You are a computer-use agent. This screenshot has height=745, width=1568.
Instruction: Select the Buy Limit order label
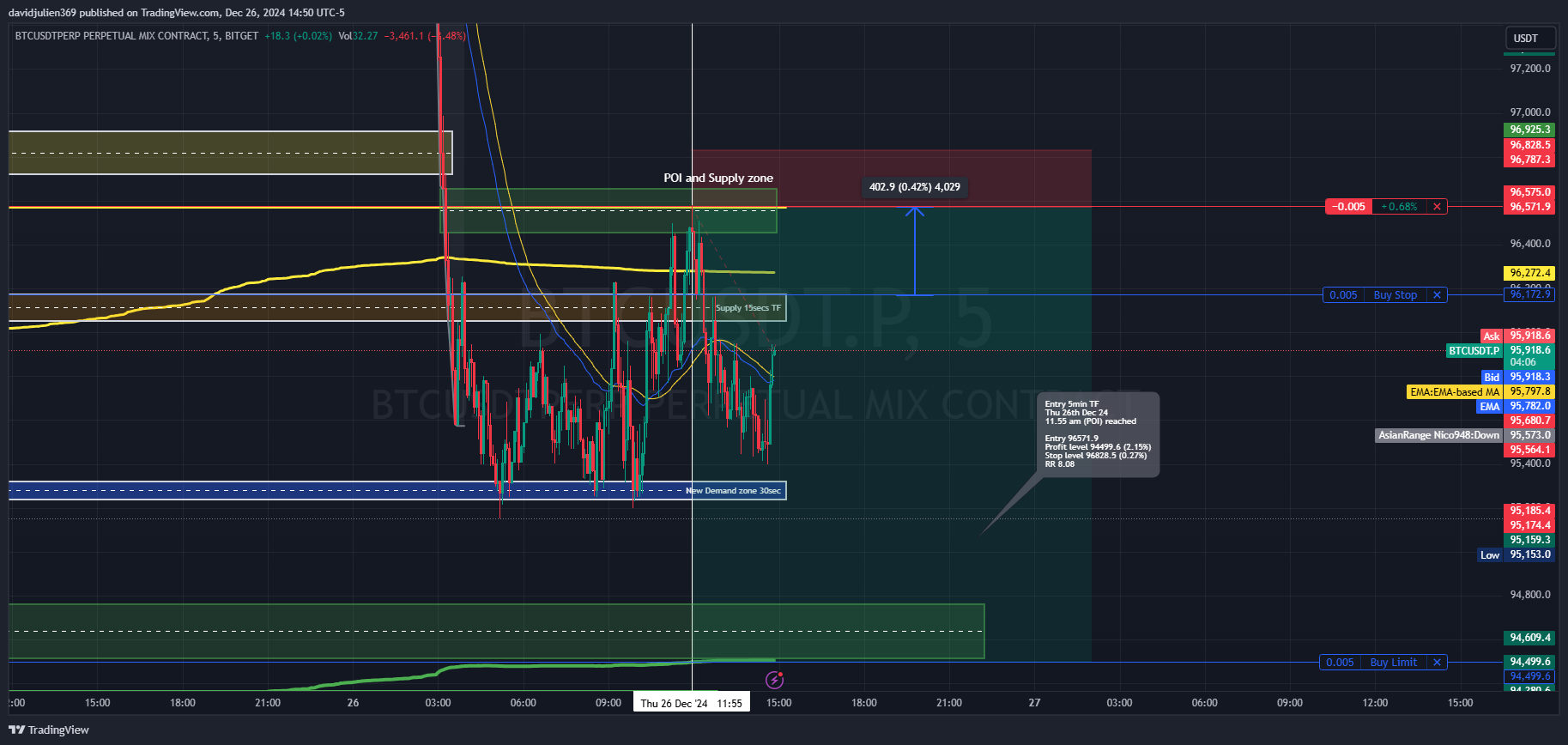point(1393,663)
